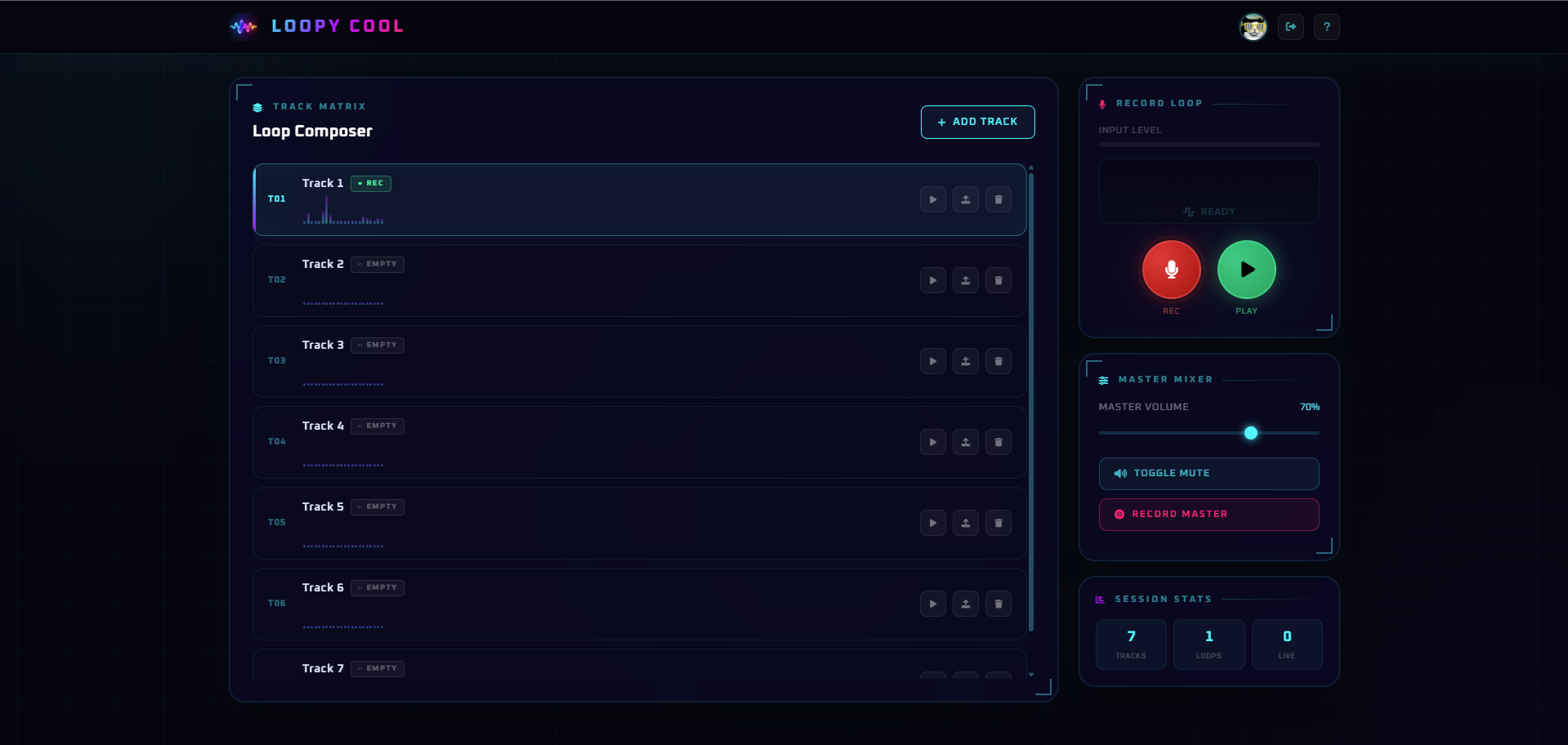Play Track 6 loop
The width and height of the screenshot is (1568, 745).
click(932, 604)
